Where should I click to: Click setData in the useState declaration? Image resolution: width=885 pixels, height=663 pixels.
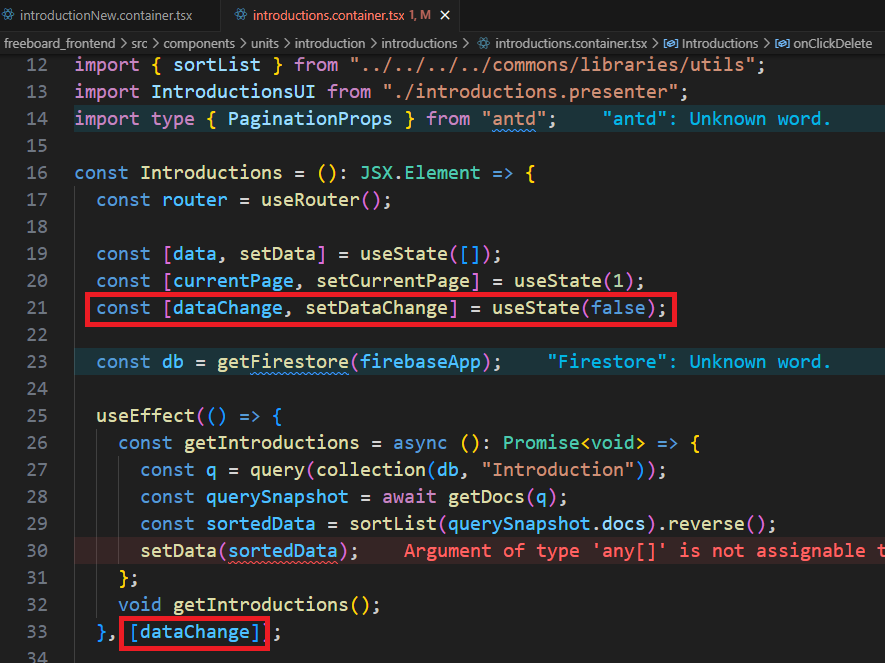pos(277,254)
